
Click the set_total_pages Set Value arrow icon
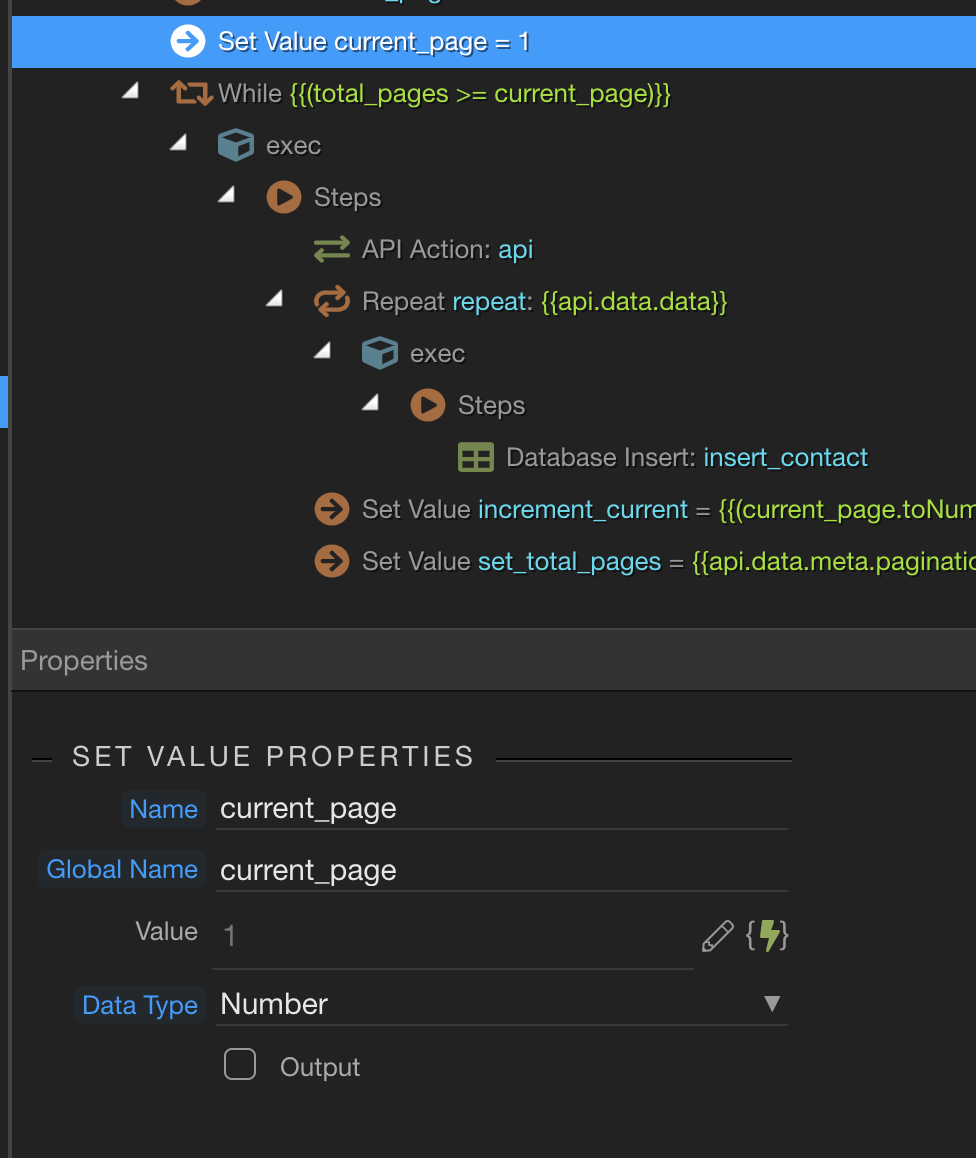332,562
